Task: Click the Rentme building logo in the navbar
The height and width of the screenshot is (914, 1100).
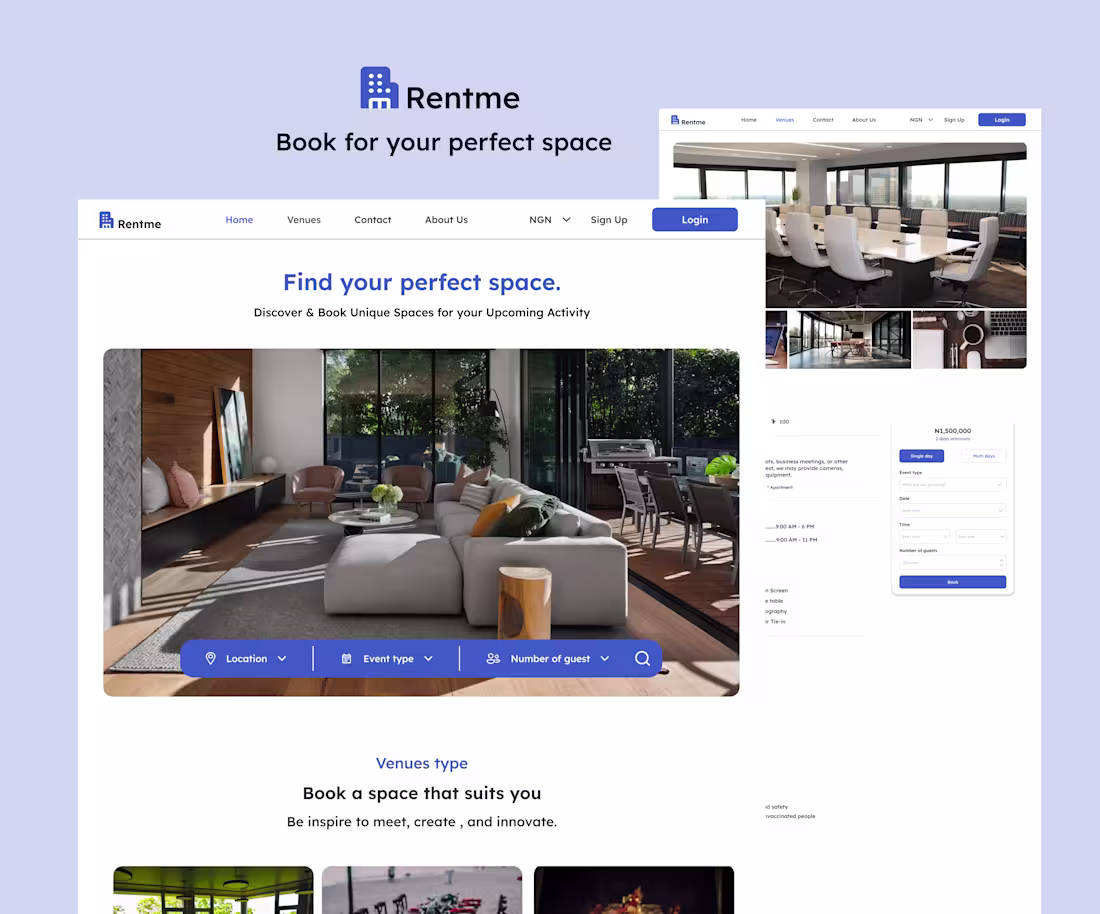Action: [x=107, y=219]
